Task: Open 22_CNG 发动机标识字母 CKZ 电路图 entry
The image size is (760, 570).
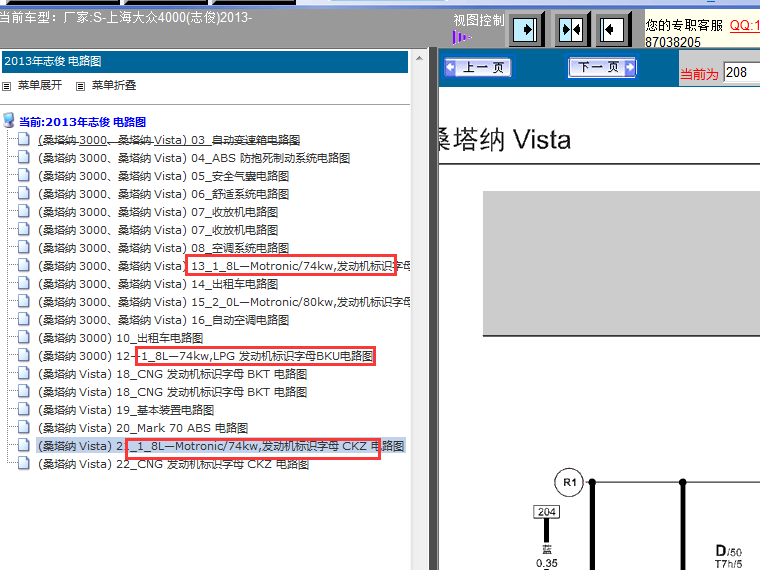Action: [x=174, y=464]
